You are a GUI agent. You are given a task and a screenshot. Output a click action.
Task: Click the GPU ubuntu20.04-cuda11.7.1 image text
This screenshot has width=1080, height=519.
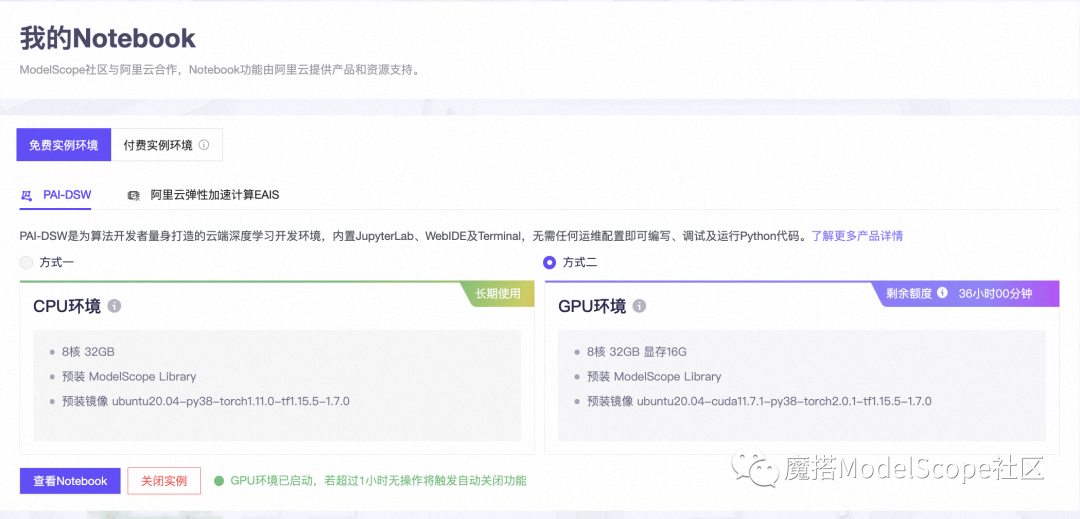click(x=759, y=401)
